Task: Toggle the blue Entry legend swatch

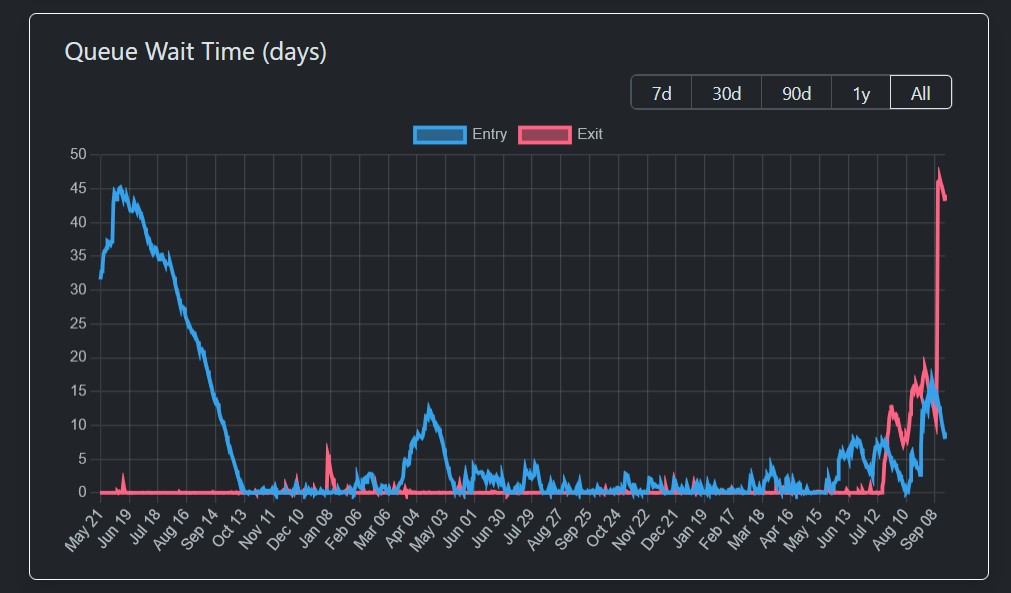Action: tap(439, 134)
